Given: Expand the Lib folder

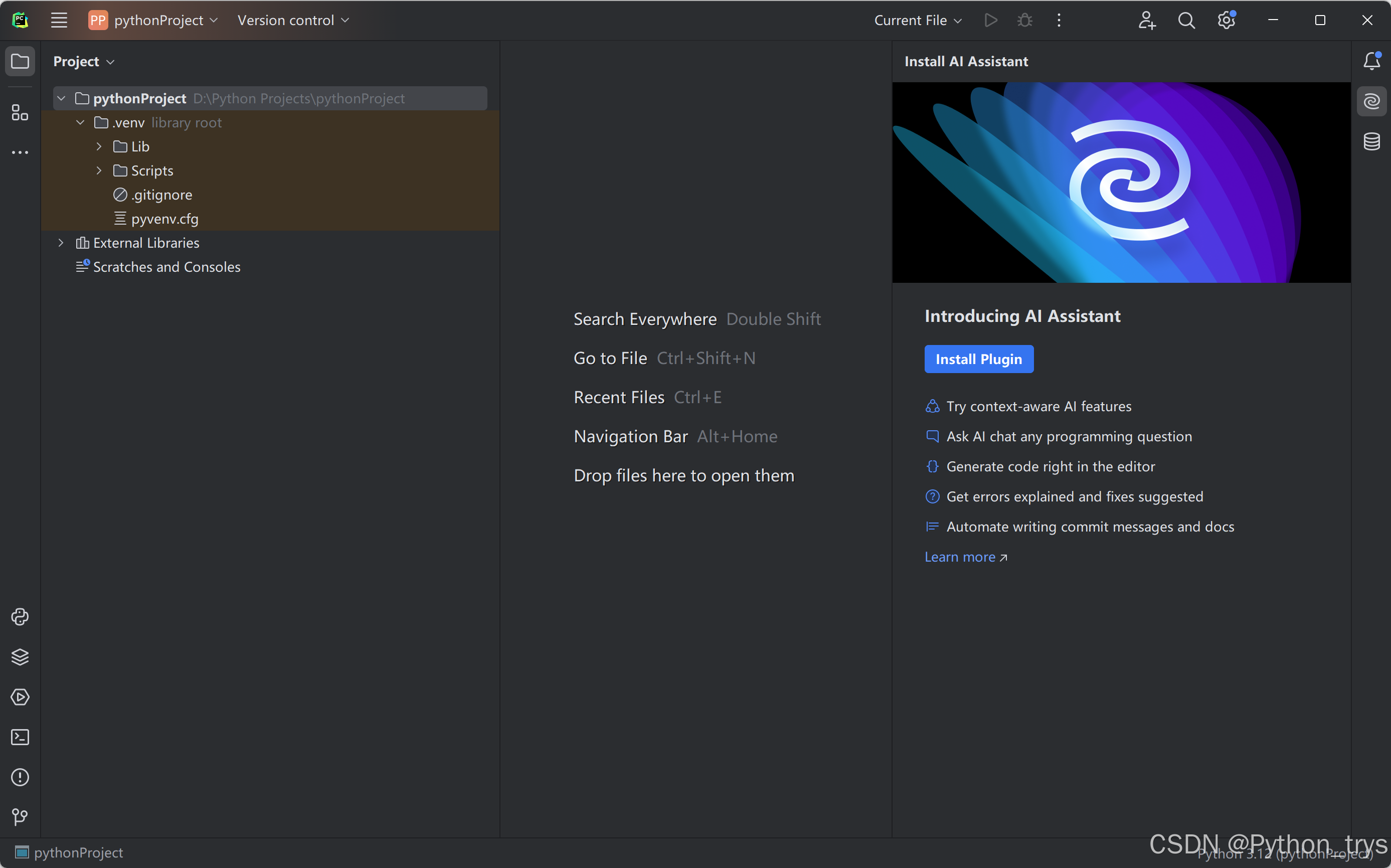Looking at the screenshot, I should pyautogui.click(x=99, y=147).
